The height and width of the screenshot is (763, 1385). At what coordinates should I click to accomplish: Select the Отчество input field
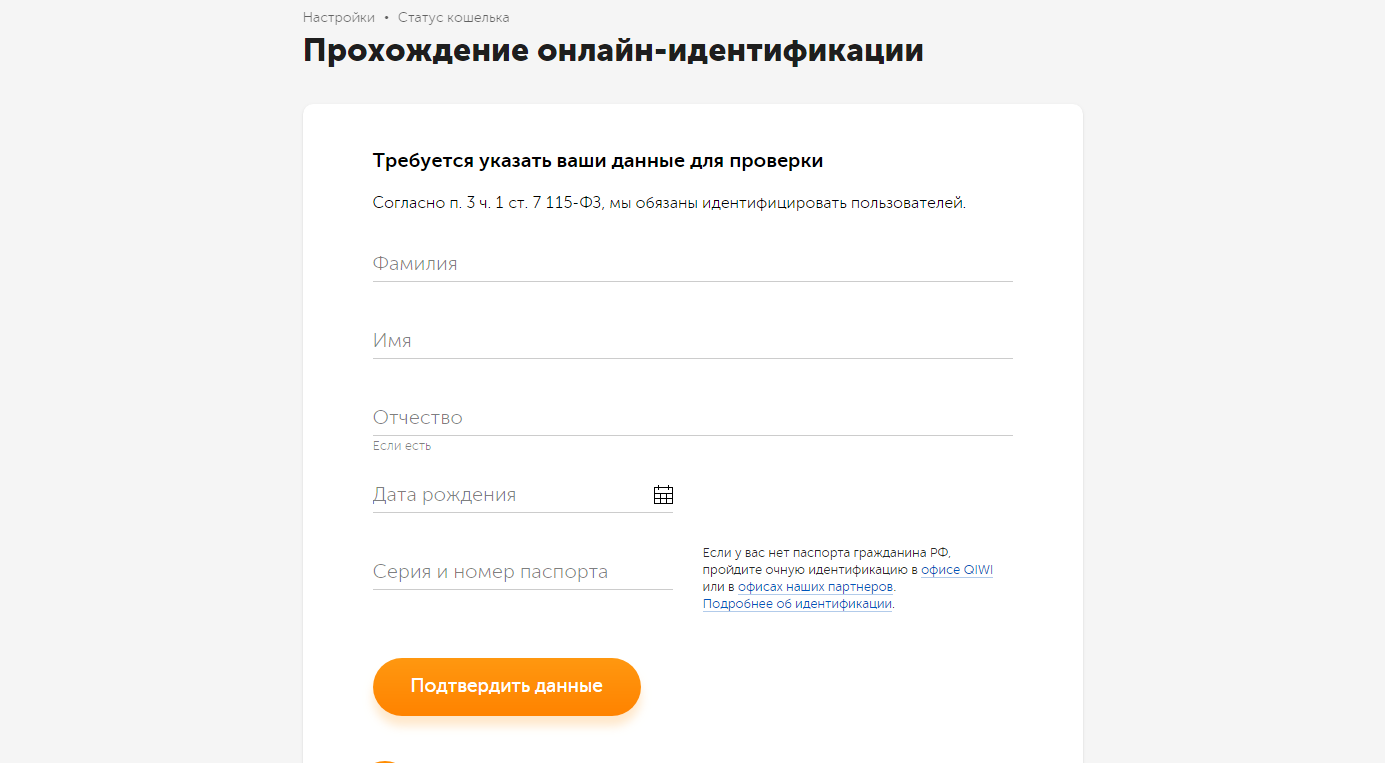tap(690, 417)
